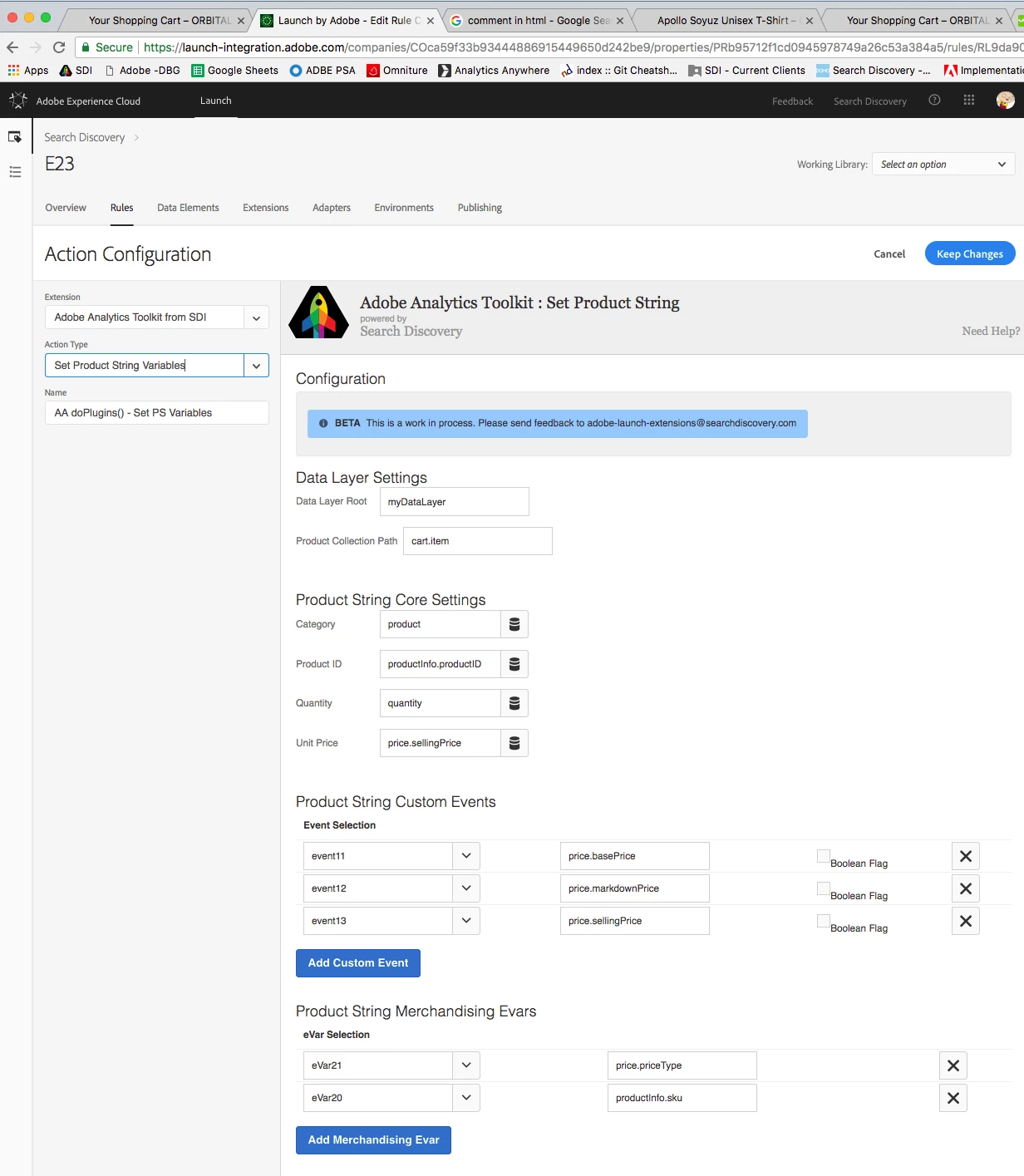Switch to the Publishing tab
Screen dimensions: 1024x1176
(x=480, y=208)
